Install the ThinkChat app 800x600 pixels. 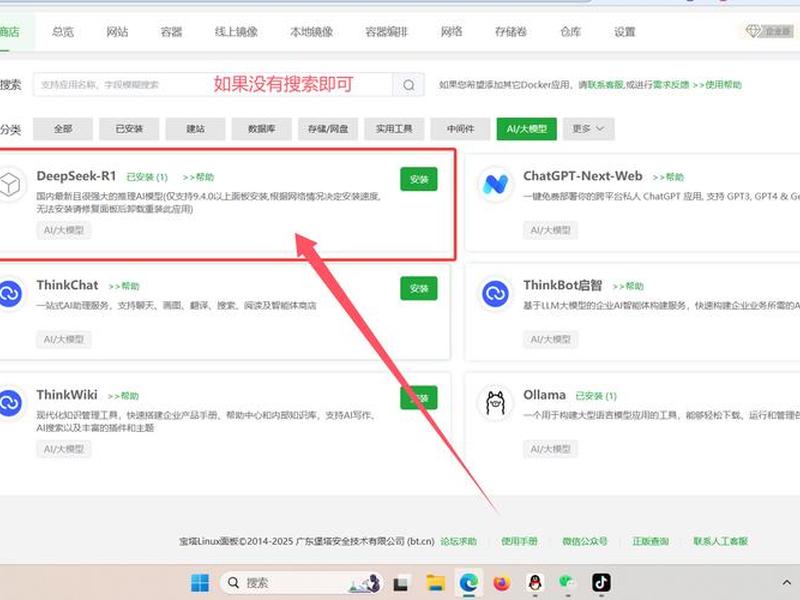419,288
